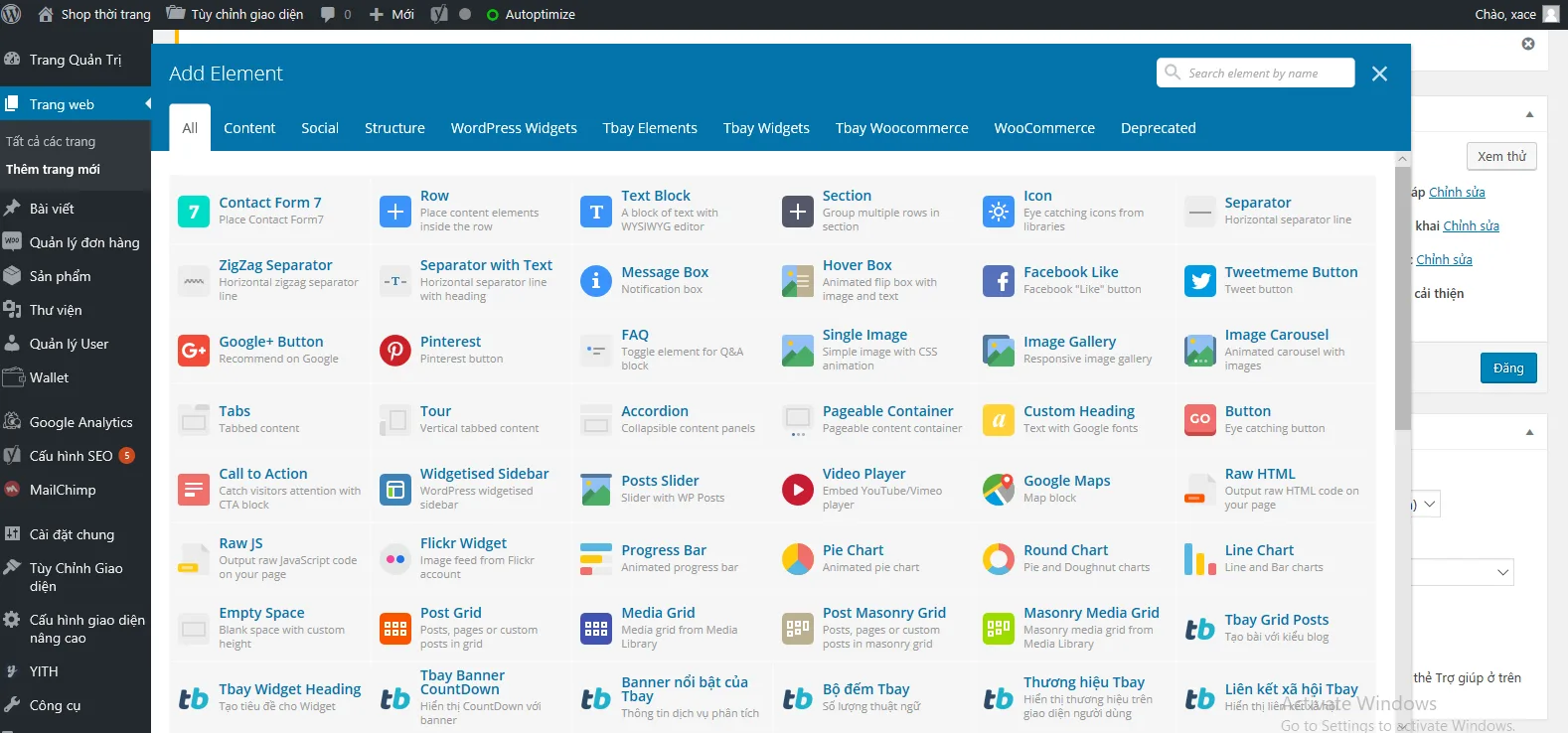Open the Yoast SEO admin bar icon

pos(439,14)
